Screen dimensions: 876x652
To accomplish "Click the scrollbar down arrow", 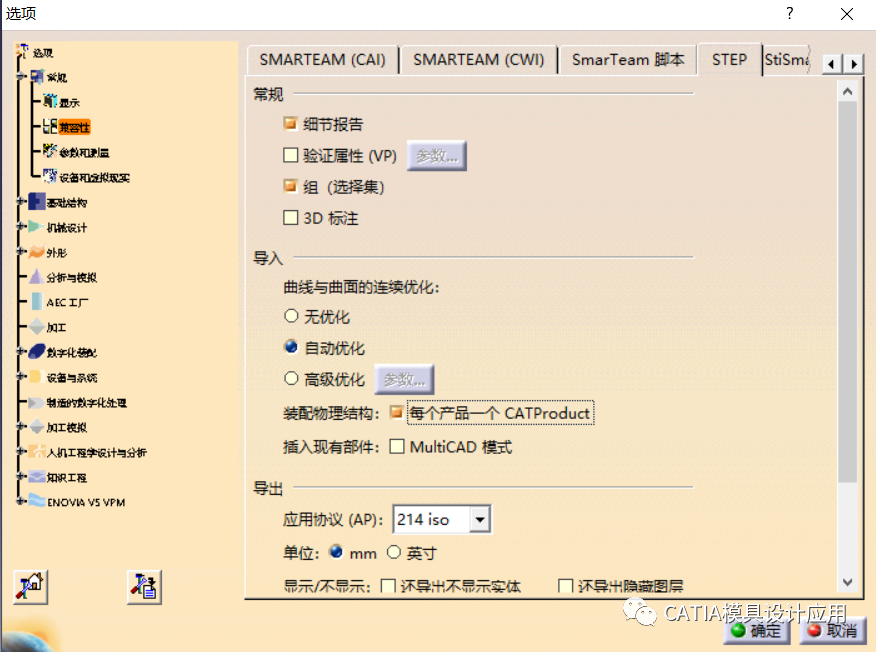I will [848, 582].
